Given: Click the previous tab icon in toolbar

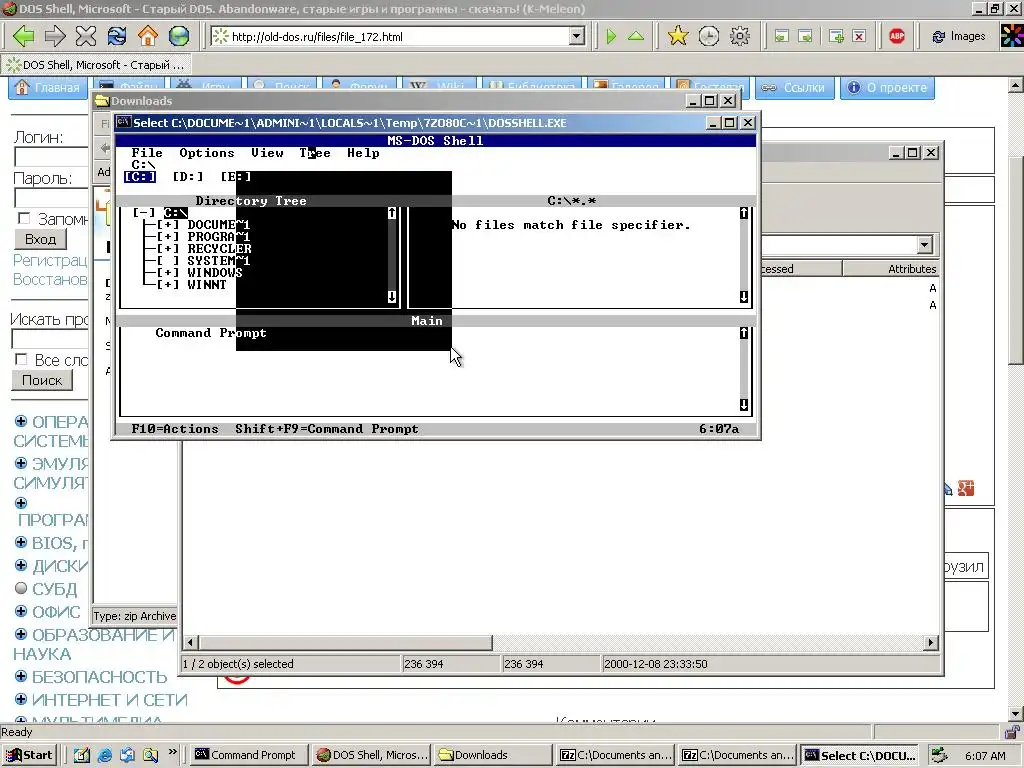Looking at the screenshot, I should [x=781, y=37].
